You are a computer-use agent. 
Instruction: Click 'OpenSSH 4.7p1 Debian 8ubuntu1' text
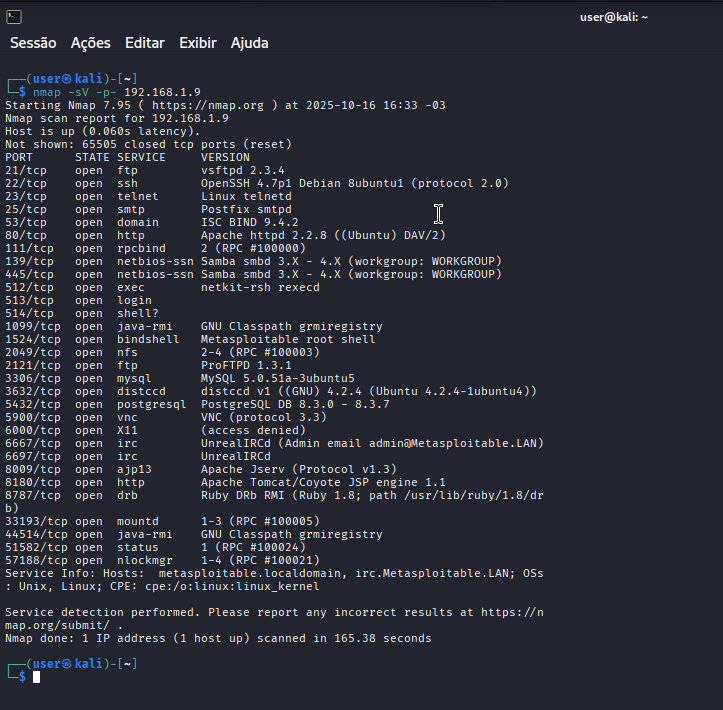(302, 183)
